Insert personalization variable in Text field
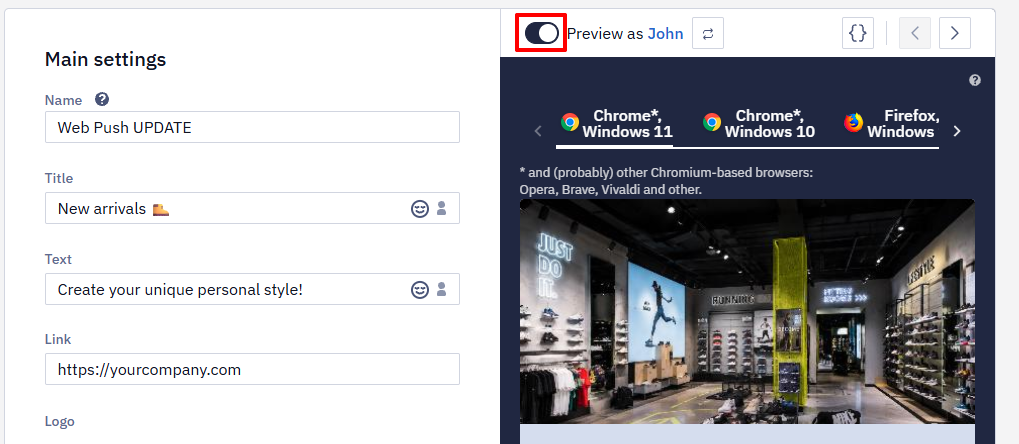1019x444 pixels. pyautogui.click(x=442, y=289)
